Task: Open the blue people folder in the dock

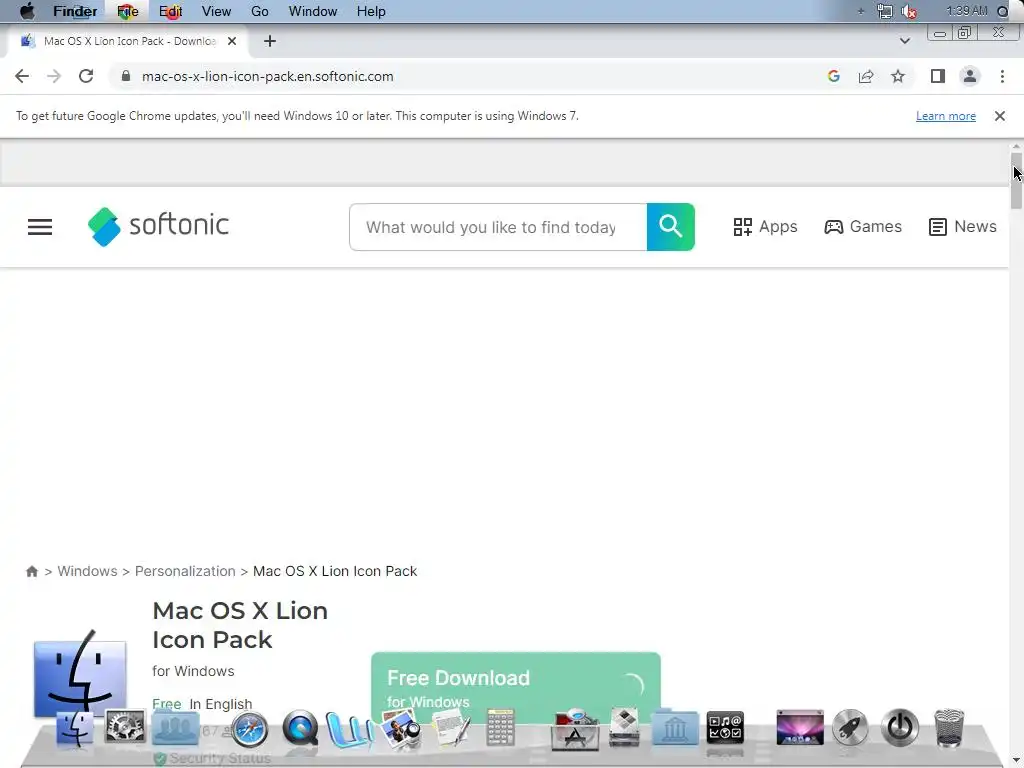Action: tap(175, 728)
